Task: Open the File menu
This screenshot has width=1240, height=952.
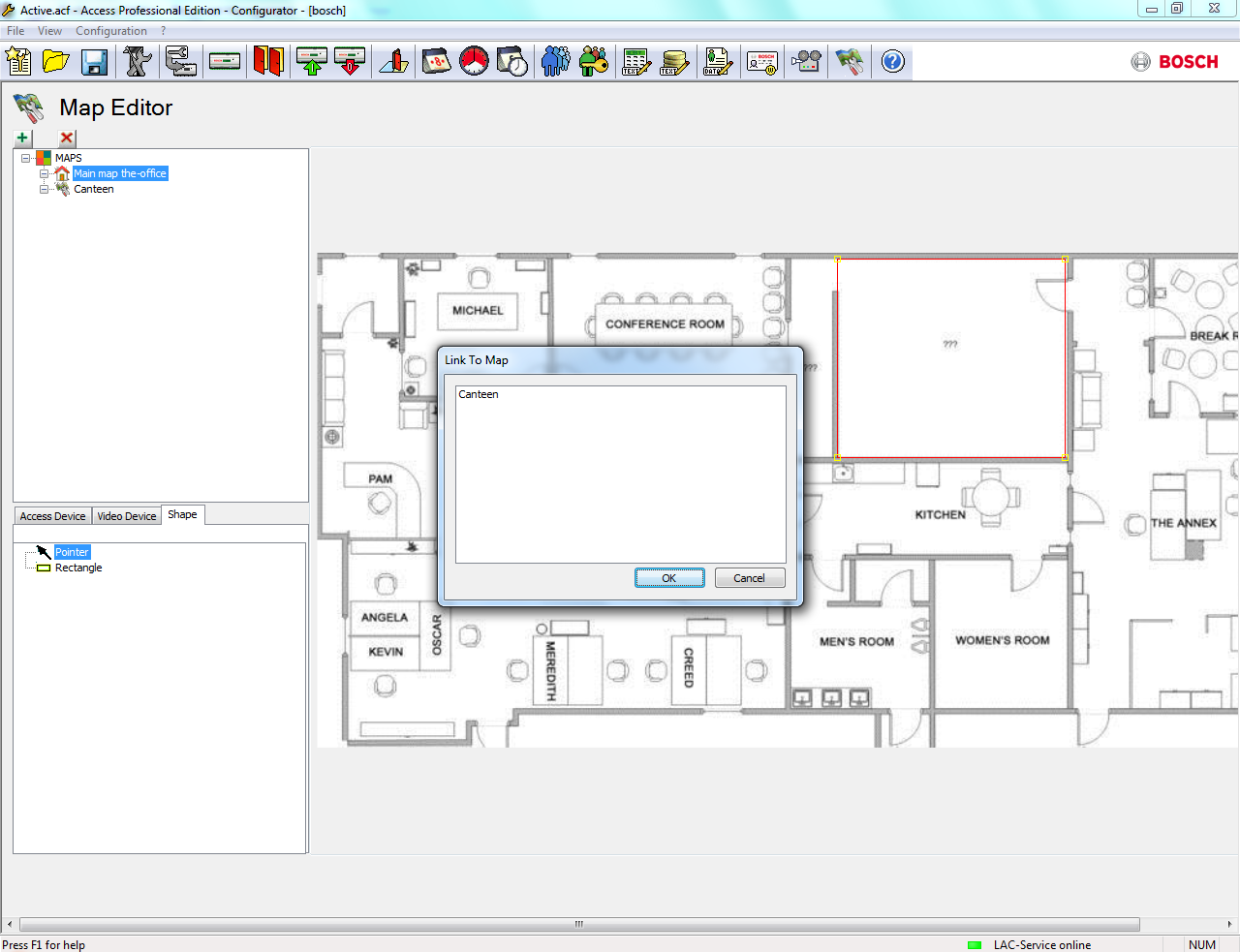Action: [15, 31]
